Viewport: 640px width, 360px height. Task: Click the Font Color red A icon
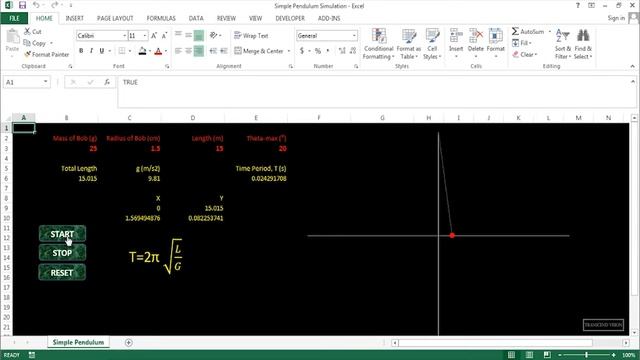pos(158,51)
